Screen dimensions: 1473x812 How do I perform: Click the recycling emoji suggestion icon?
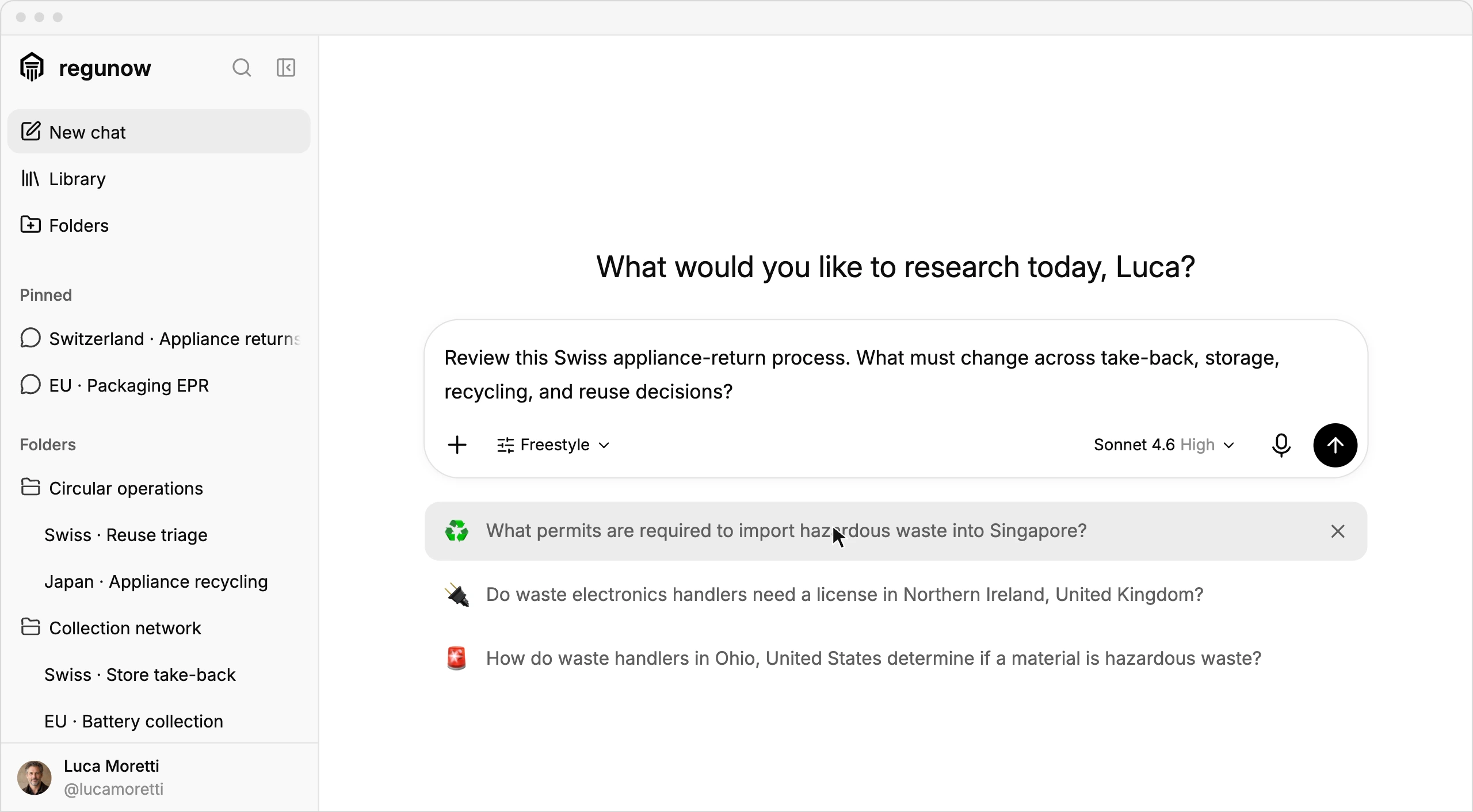[457, 531]
